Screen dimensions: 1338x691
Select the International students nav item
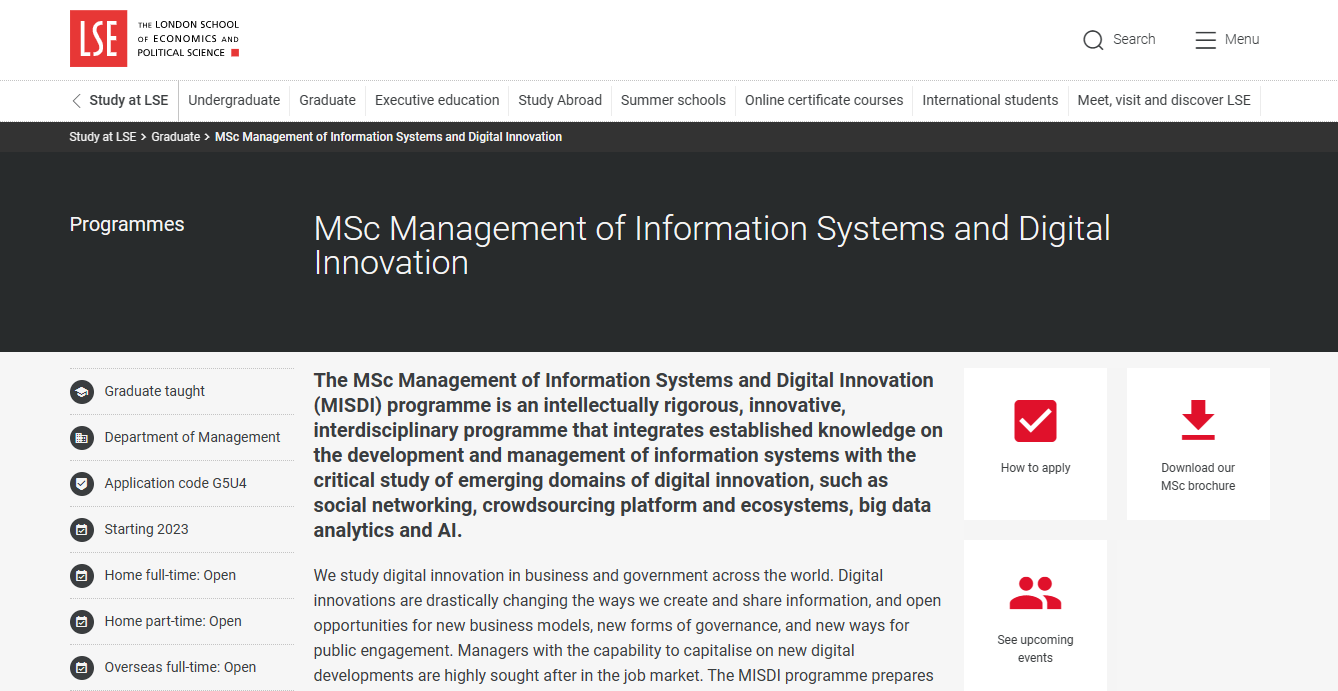coord(990,101)
